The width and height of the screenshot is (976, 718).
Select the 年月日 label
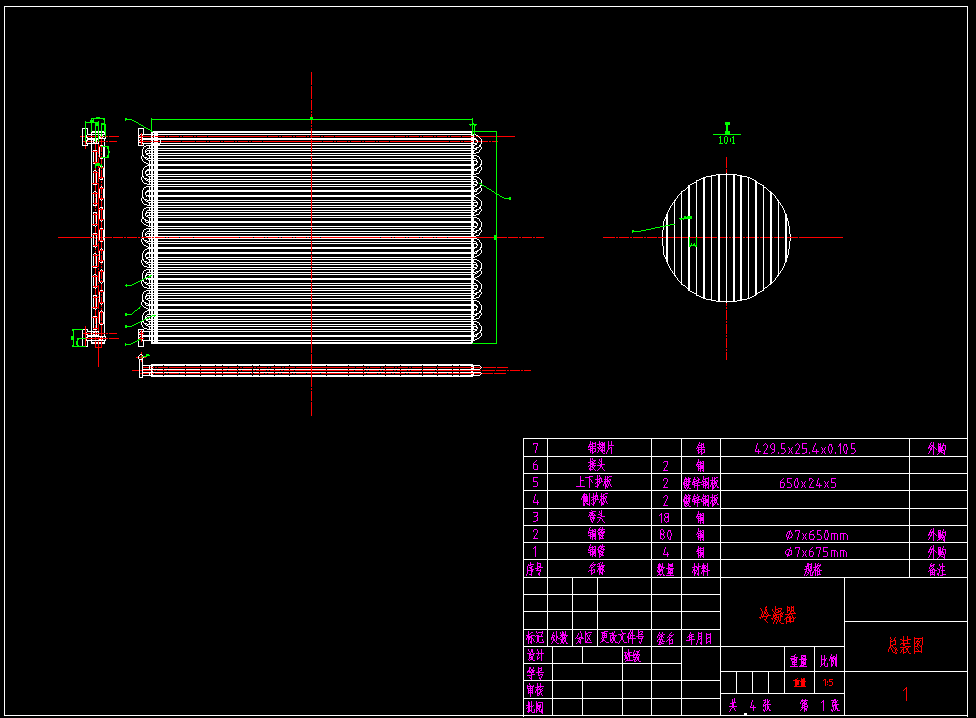(700, 638)
